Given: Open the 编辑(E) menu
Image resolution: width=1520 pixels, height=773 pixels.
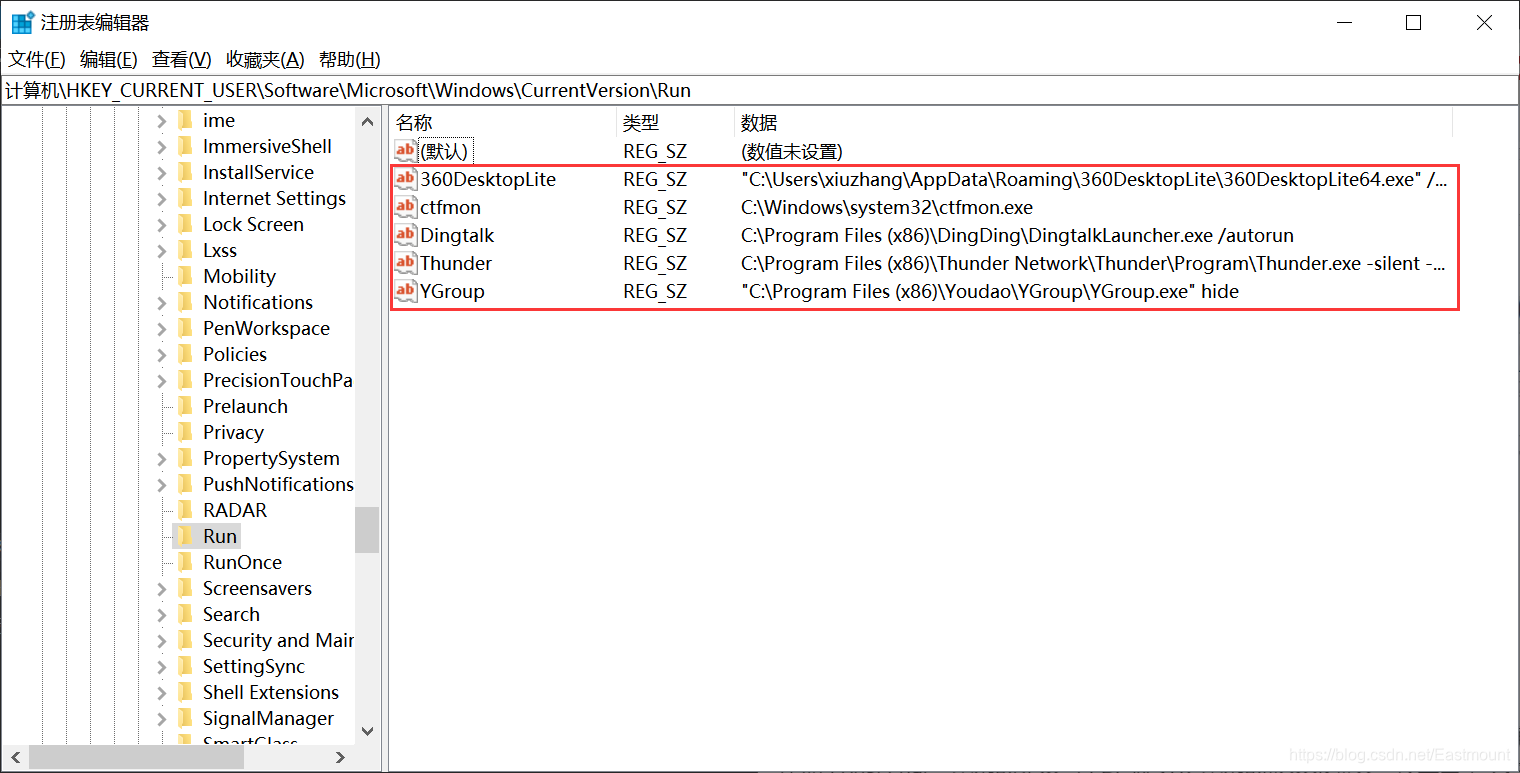Looking at the screenshot, I should (x=109, y=60).
